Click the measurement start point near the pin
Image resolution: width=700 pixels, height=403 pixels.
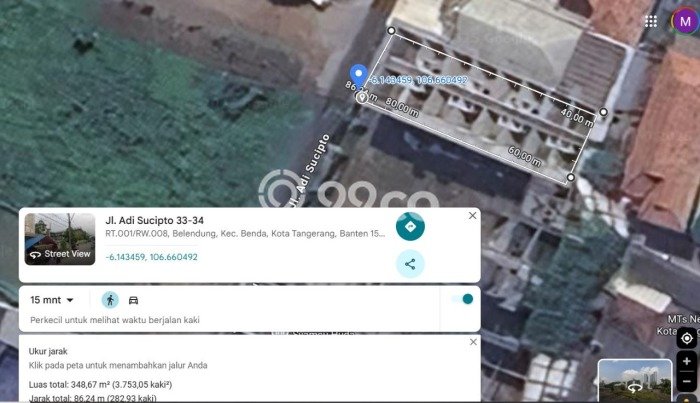pos(362,97)
